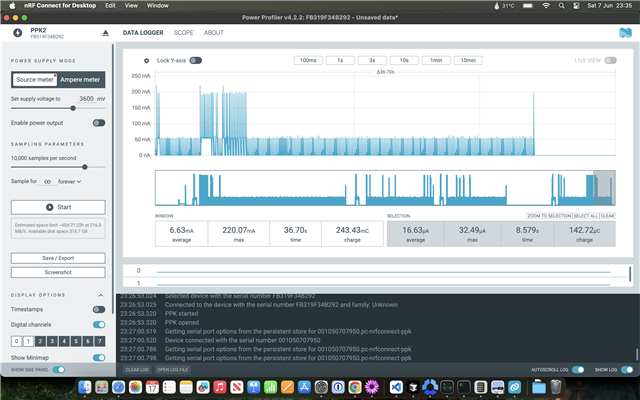The image size is (640, 400).
Task: Select Ampere meter mode
Action: tap(80, 80)
